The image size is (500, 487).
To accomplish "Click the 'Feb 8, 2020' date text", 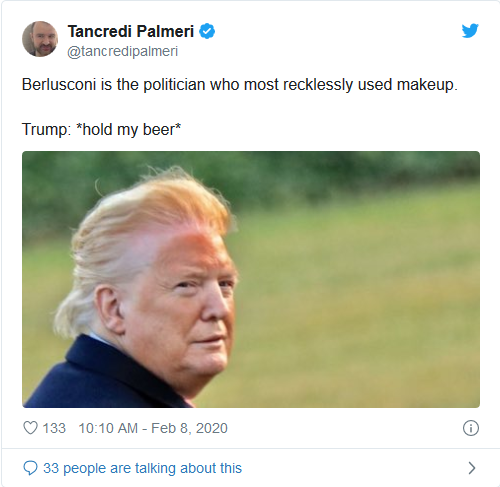I will click(189, 428).
